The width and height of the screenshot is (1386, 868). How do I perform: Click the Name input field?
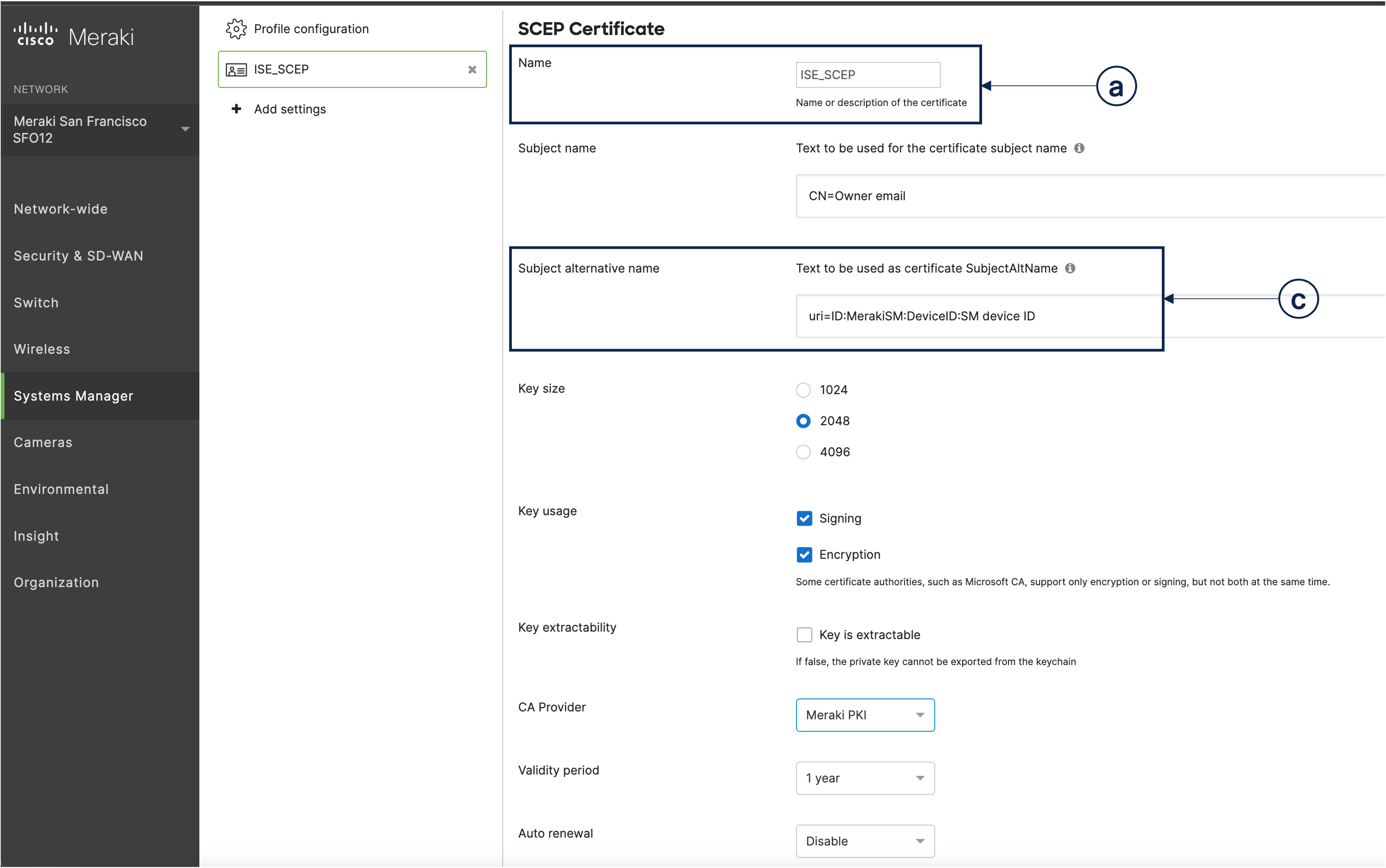866,74
